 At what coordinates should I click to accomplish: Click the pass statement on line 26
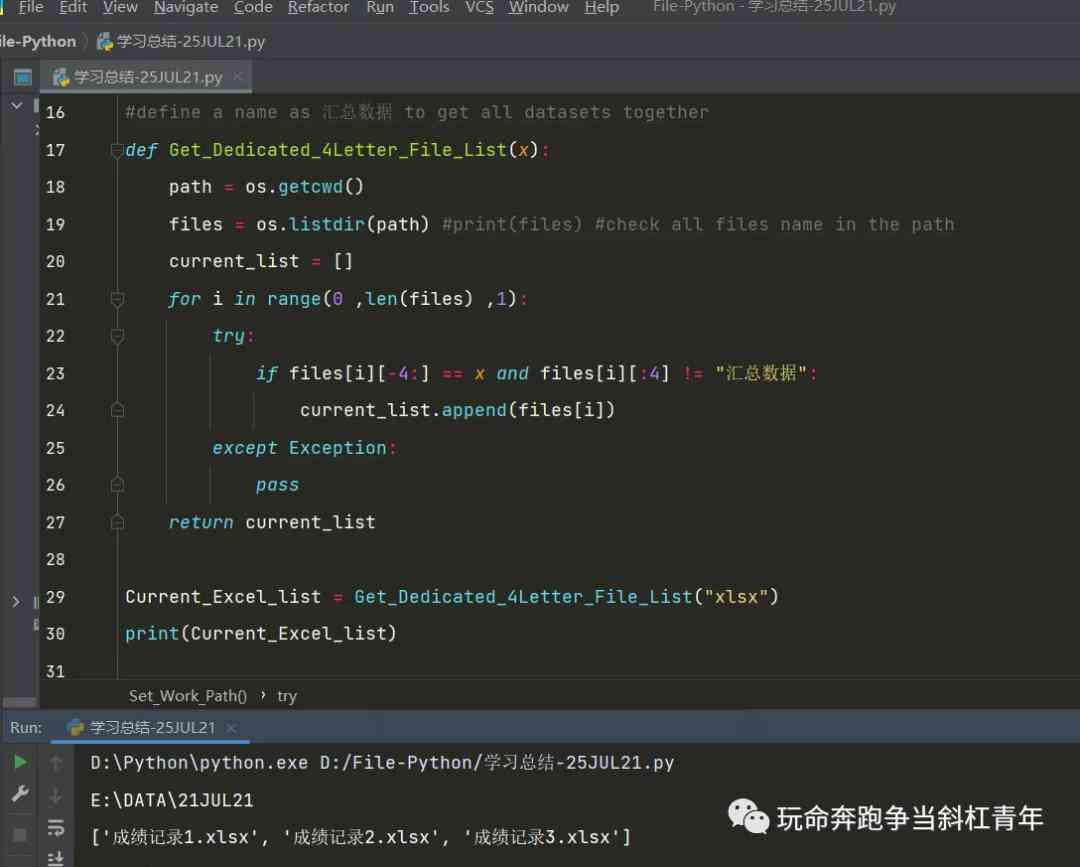(277, 485)
